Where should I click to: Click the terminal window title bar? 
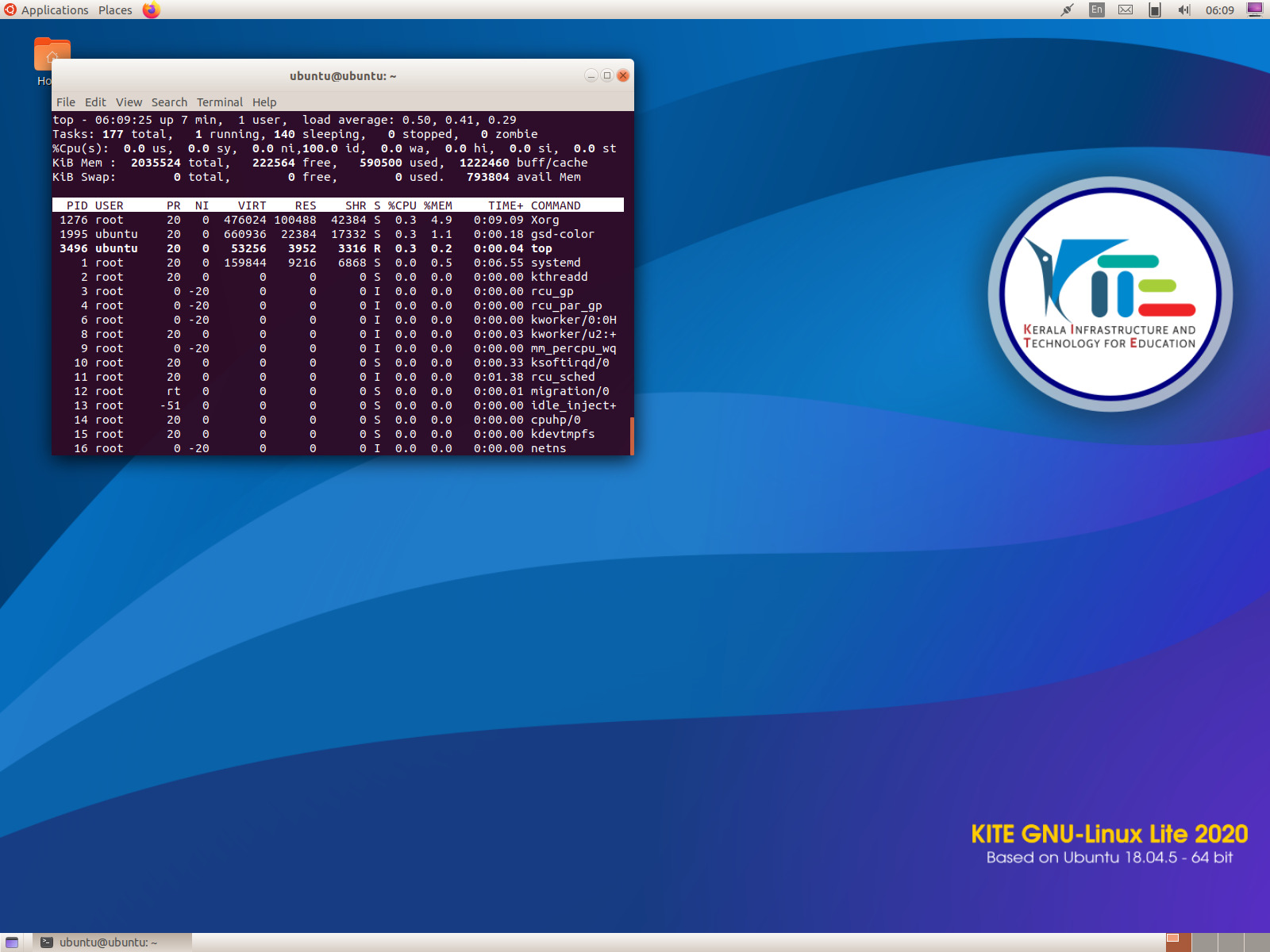pos(341,75)
